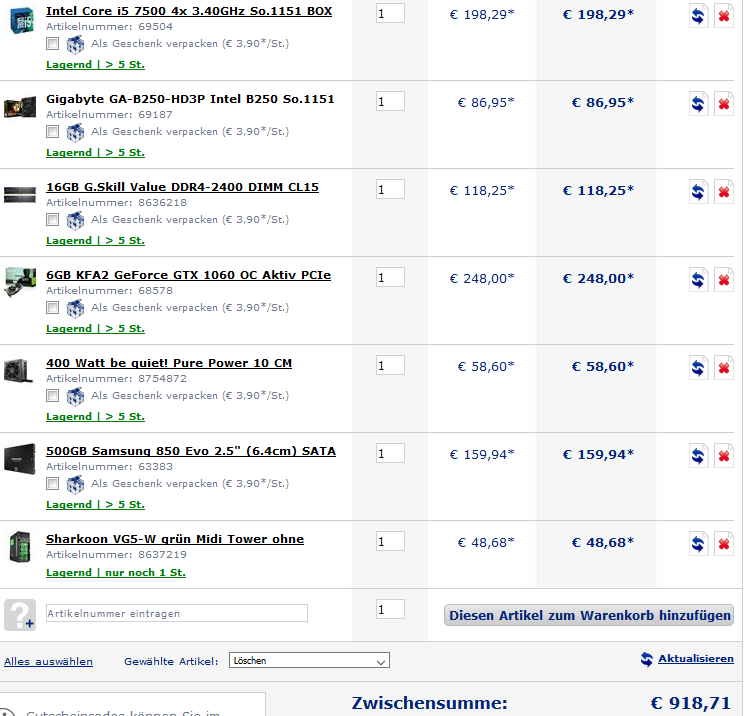Screen dimensions: 745x716
Task: Remove Sharkoon VG5-W case from cart
Action: click(x=724, y=544)
